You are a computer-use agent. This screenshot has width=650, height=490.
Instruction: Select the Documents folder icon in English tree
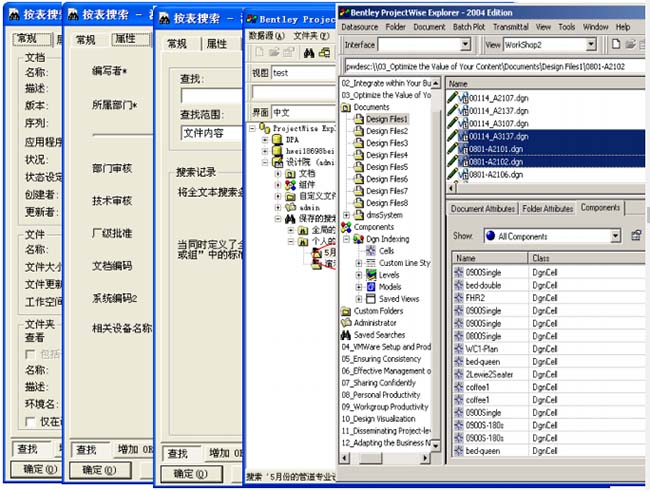(346, 107)
